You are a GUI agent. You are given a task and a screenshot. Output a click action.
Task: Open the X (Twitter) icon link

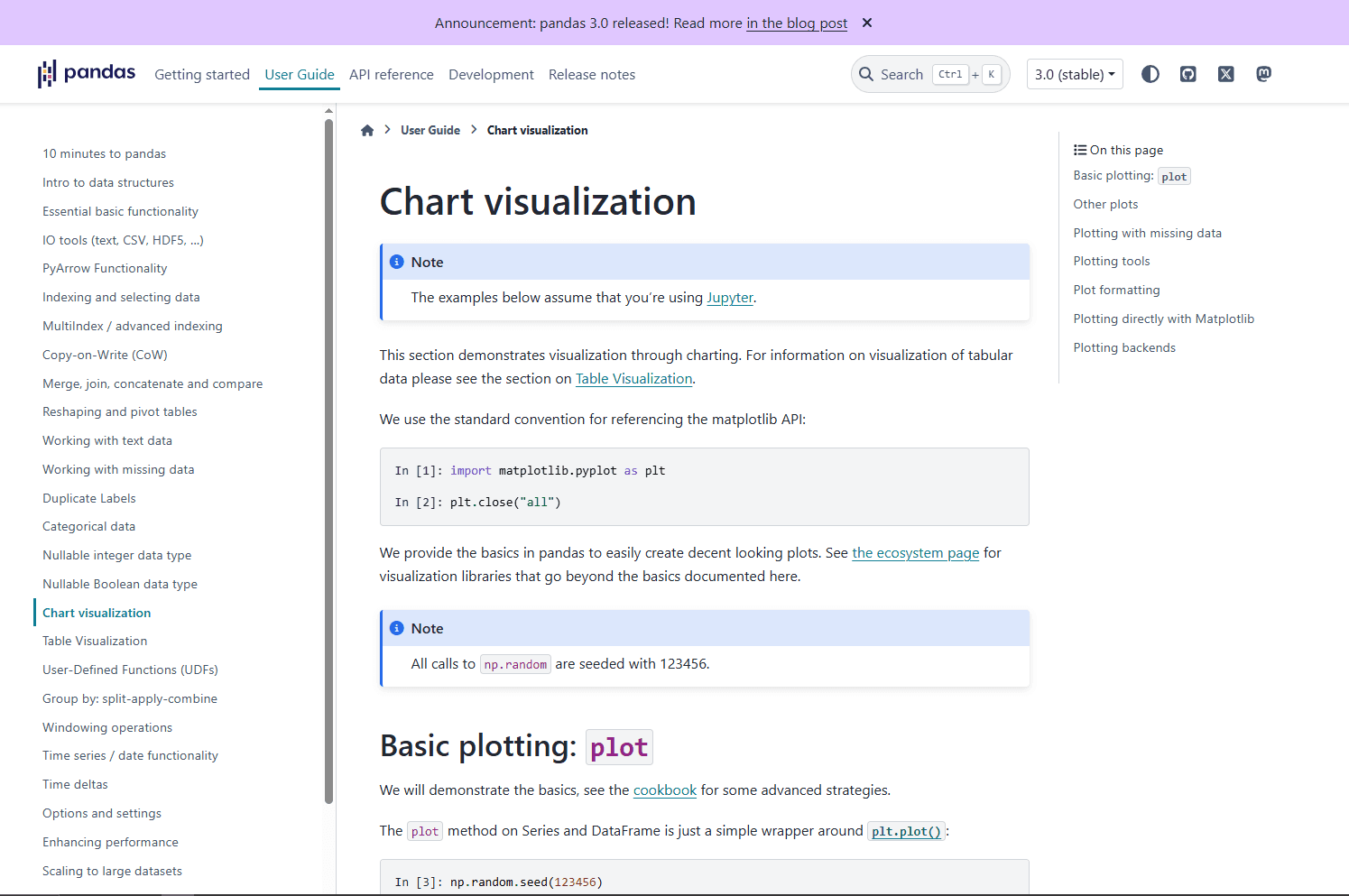tap(1226, 74)
